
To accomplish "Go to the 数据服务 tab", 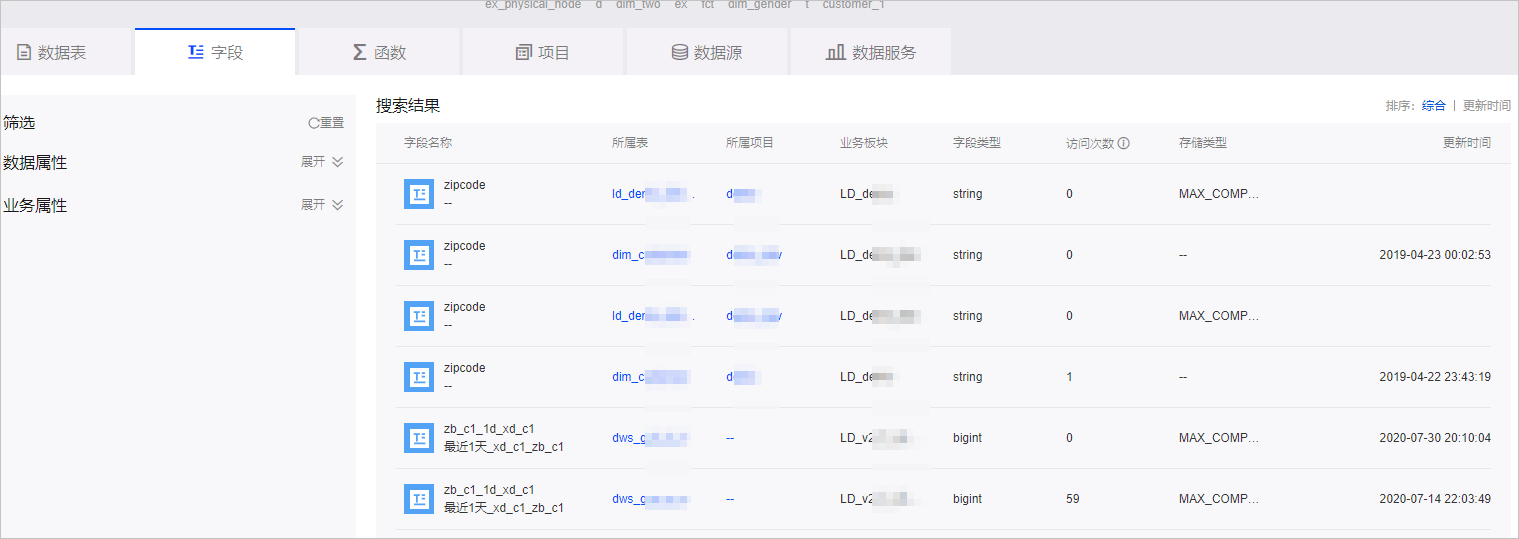I will click(871, 52).
